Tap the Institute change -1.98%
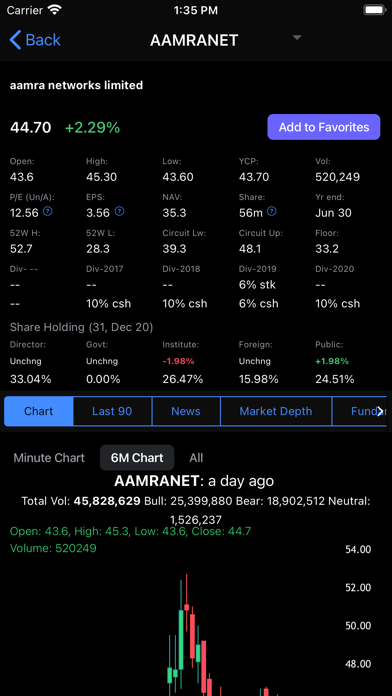The width and height of the screenshot is (392, 696). tap(178, 361)
